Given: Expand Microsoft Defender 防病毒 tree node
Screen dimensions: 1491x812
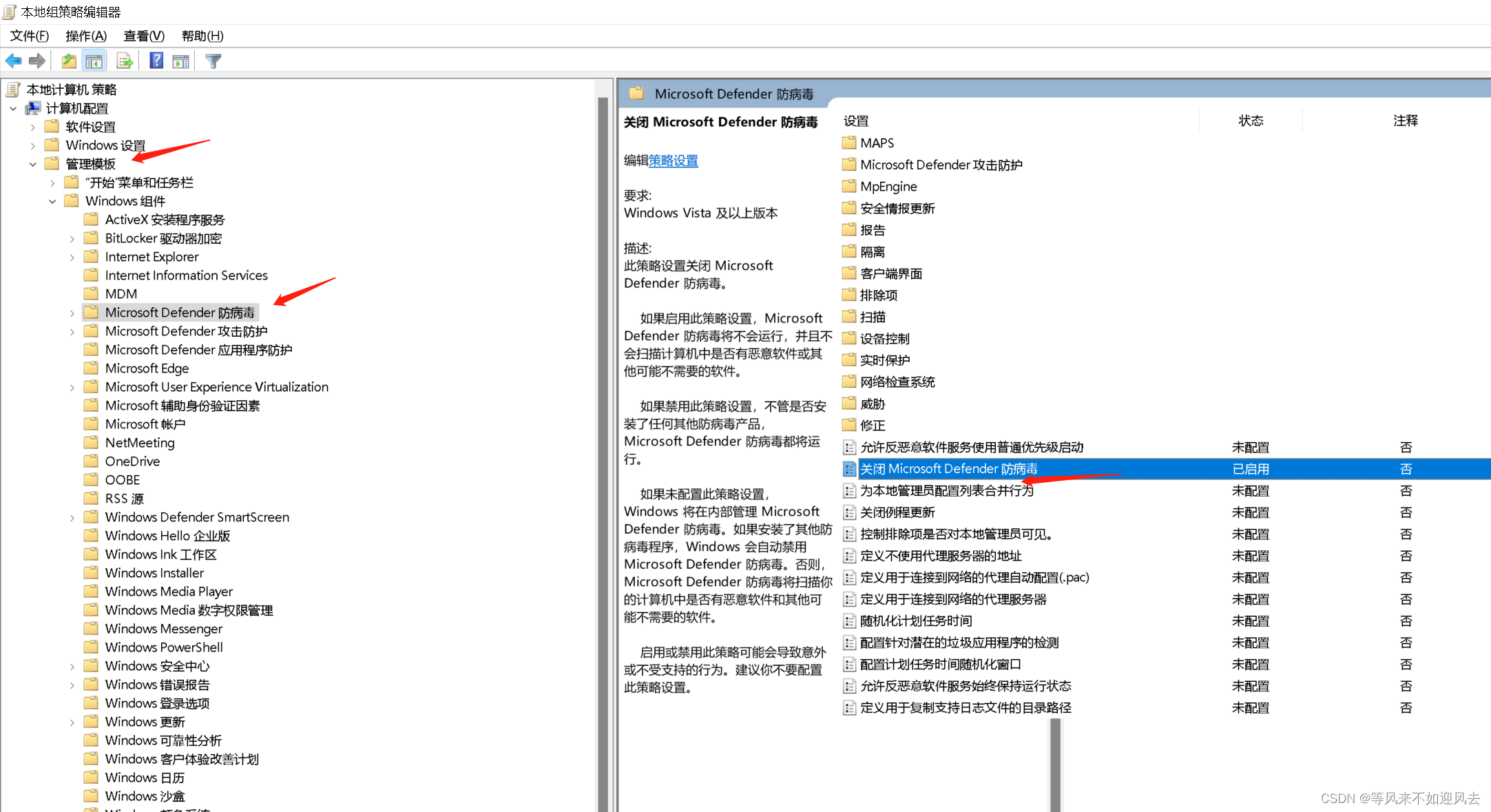Looking at the screenshot, I should click(72, 313).
